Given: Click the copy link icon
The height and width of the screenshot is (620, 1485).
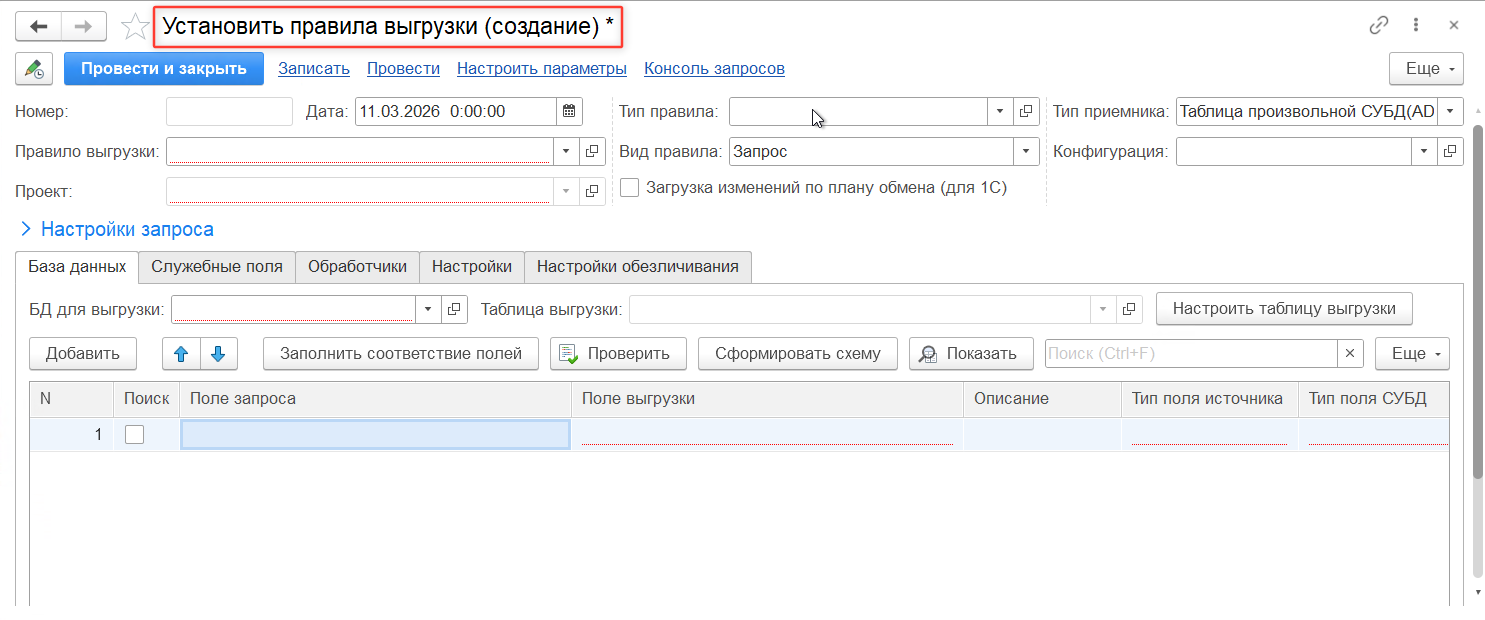Looking at the screenshot, I should coord(1379,25).
